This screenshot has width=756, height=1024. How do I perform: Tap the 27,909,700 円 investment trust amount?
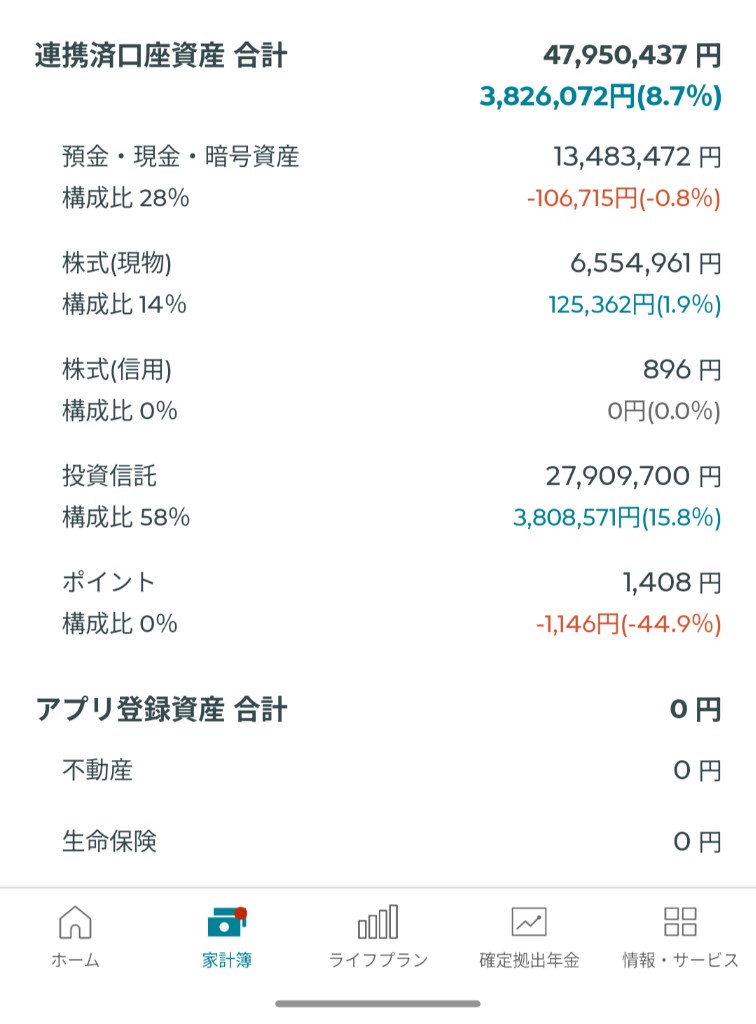pyautogui.click(x=632, y=476)
